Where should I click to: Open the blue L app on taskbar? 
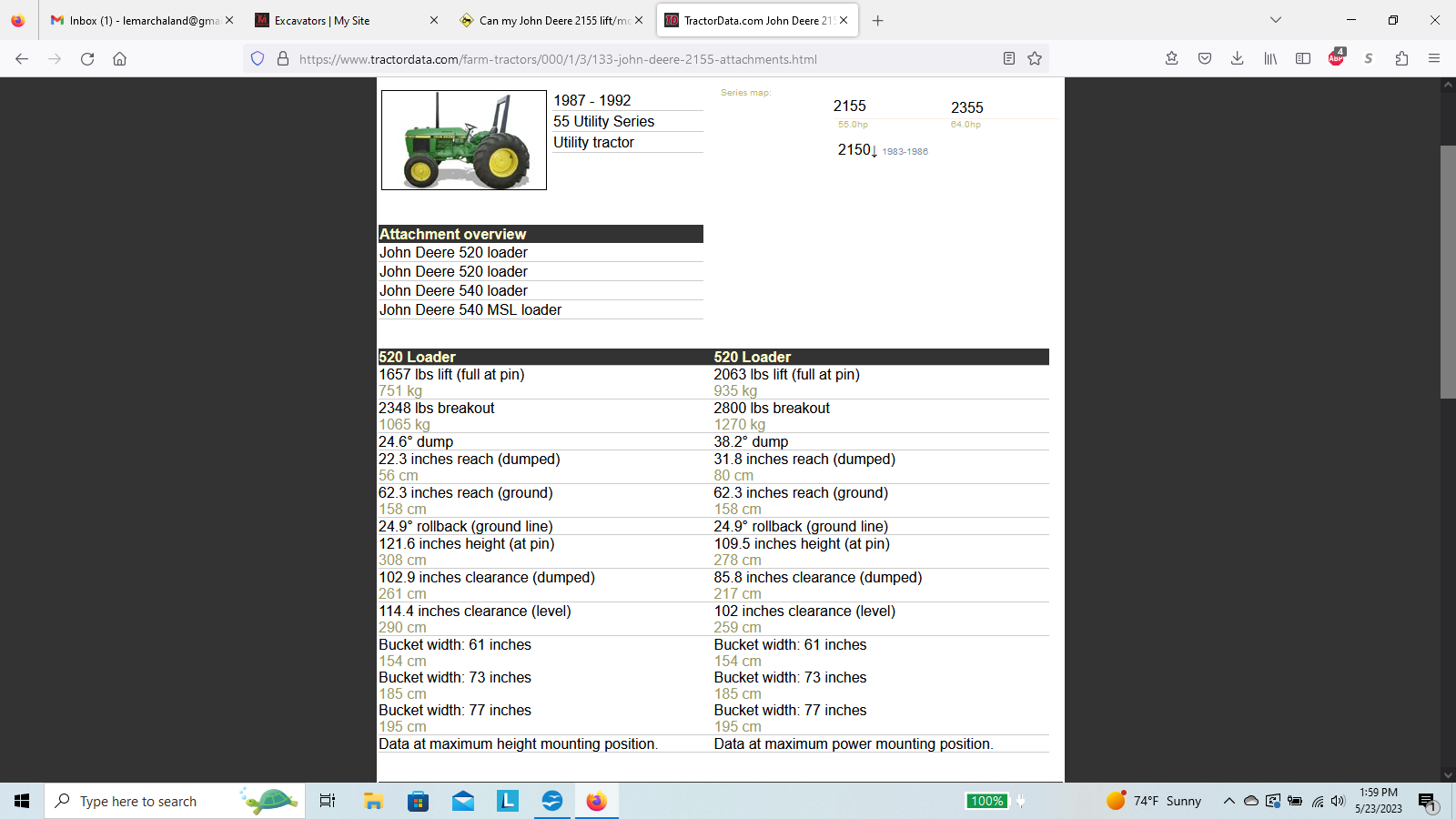coord(507,801)
